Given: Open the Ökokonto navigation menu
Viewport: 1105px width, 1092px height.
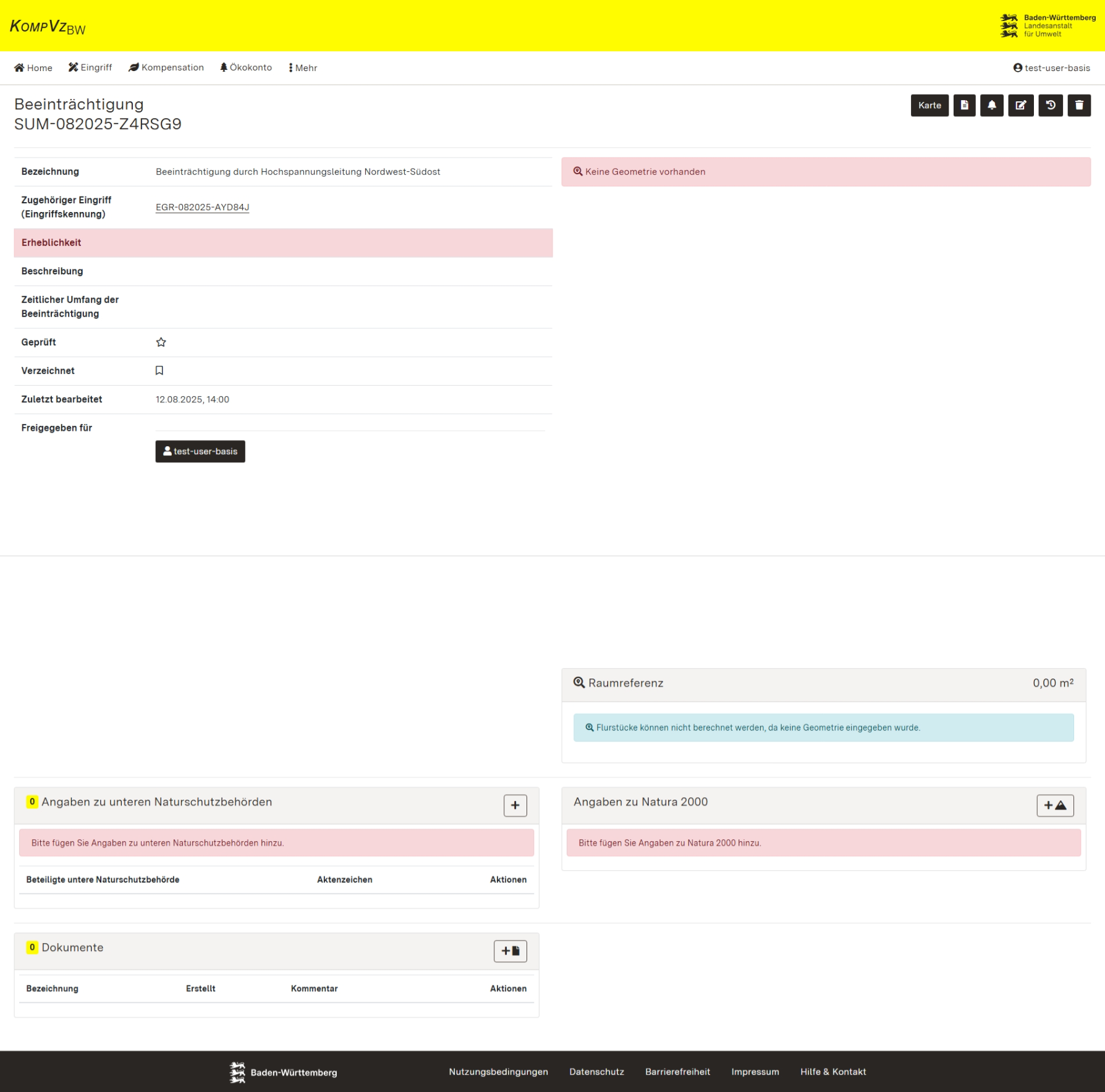Looking at the screenshot, I should pyautogui.click(x=246, y=67).
